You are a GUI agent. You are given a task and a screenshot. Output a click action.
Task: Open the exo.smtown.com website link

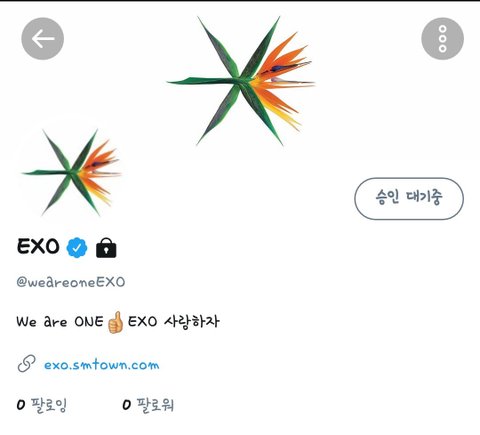pyautogui.click(x=102, y=365)
